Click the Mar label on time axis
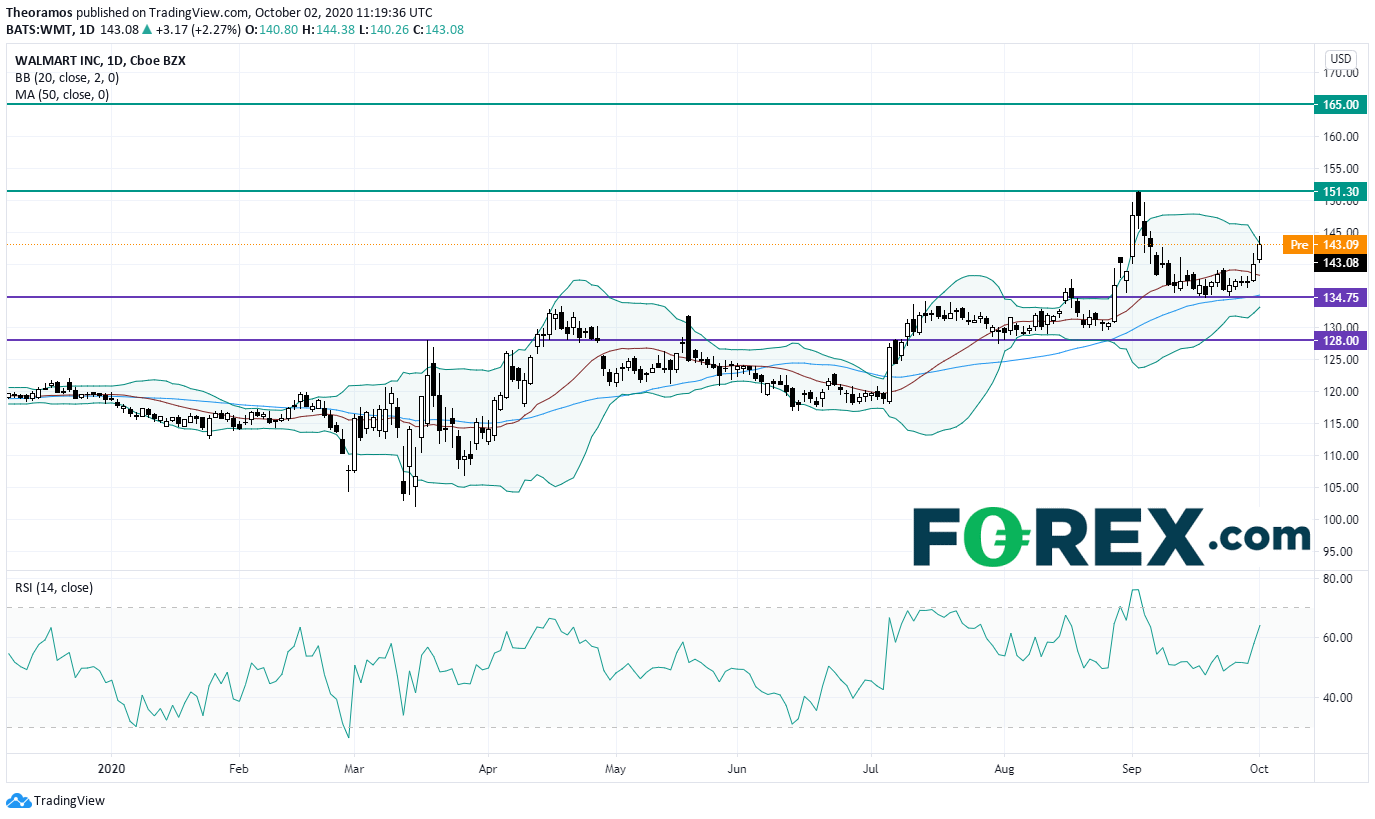1375x819 pixels. [x=352, y=770]
